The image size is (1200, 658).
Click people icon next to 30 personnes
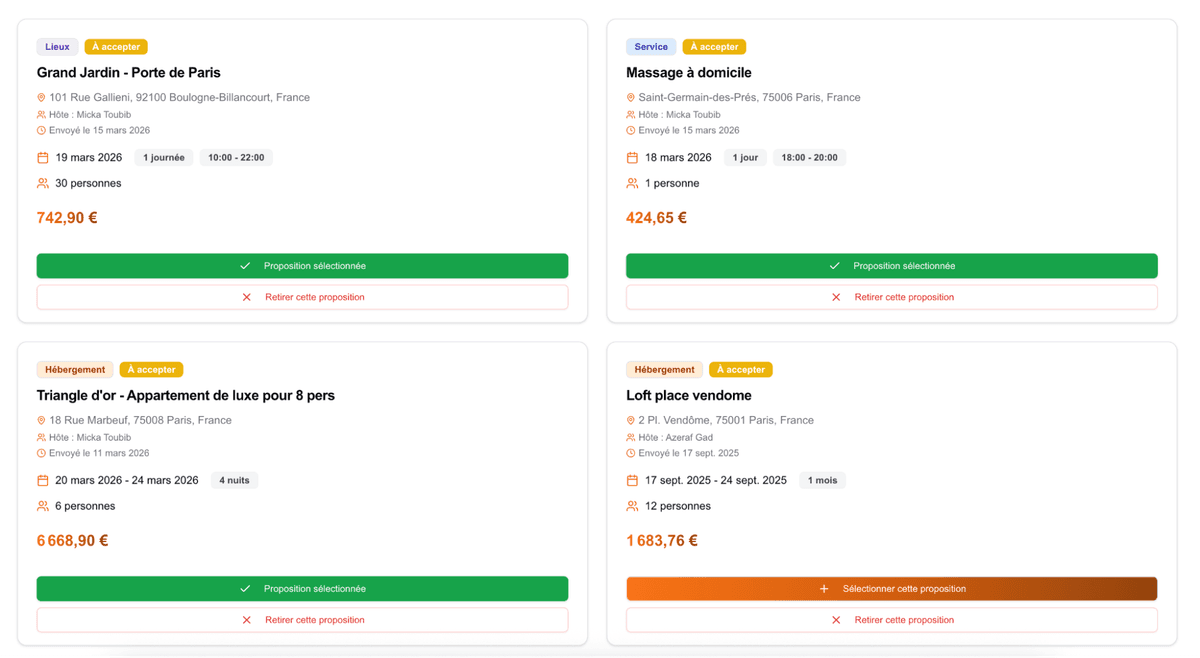point(43,184)
